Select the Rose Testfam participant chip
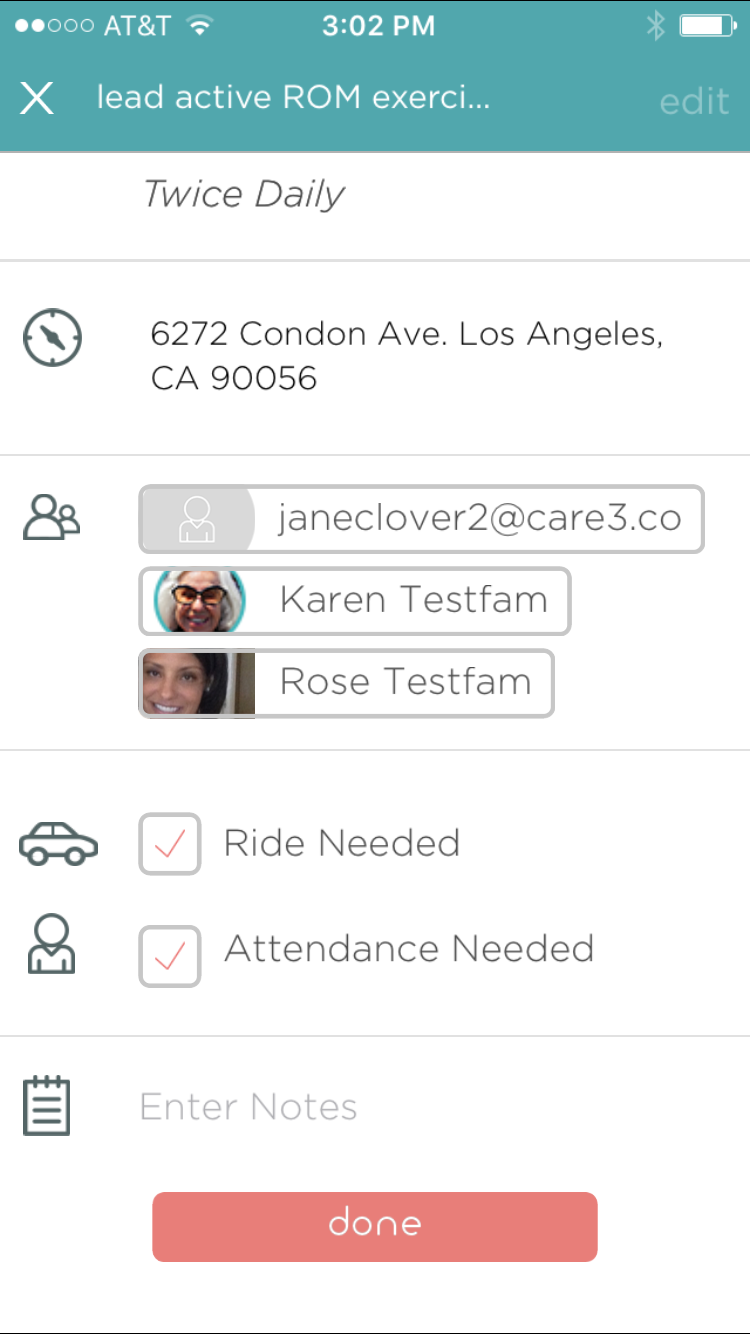The height and width of the screenshot is (1334, 750). pos(346,683)
